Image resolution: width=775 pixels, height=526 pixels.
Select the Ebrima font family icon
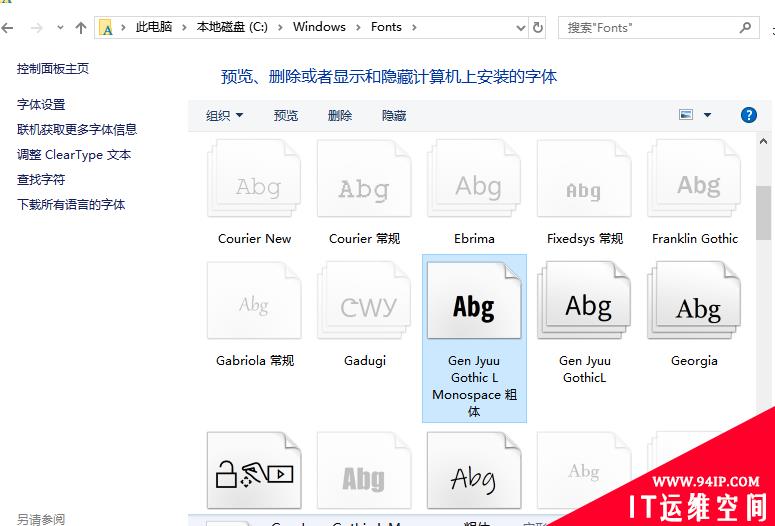[x=474, y=178]
